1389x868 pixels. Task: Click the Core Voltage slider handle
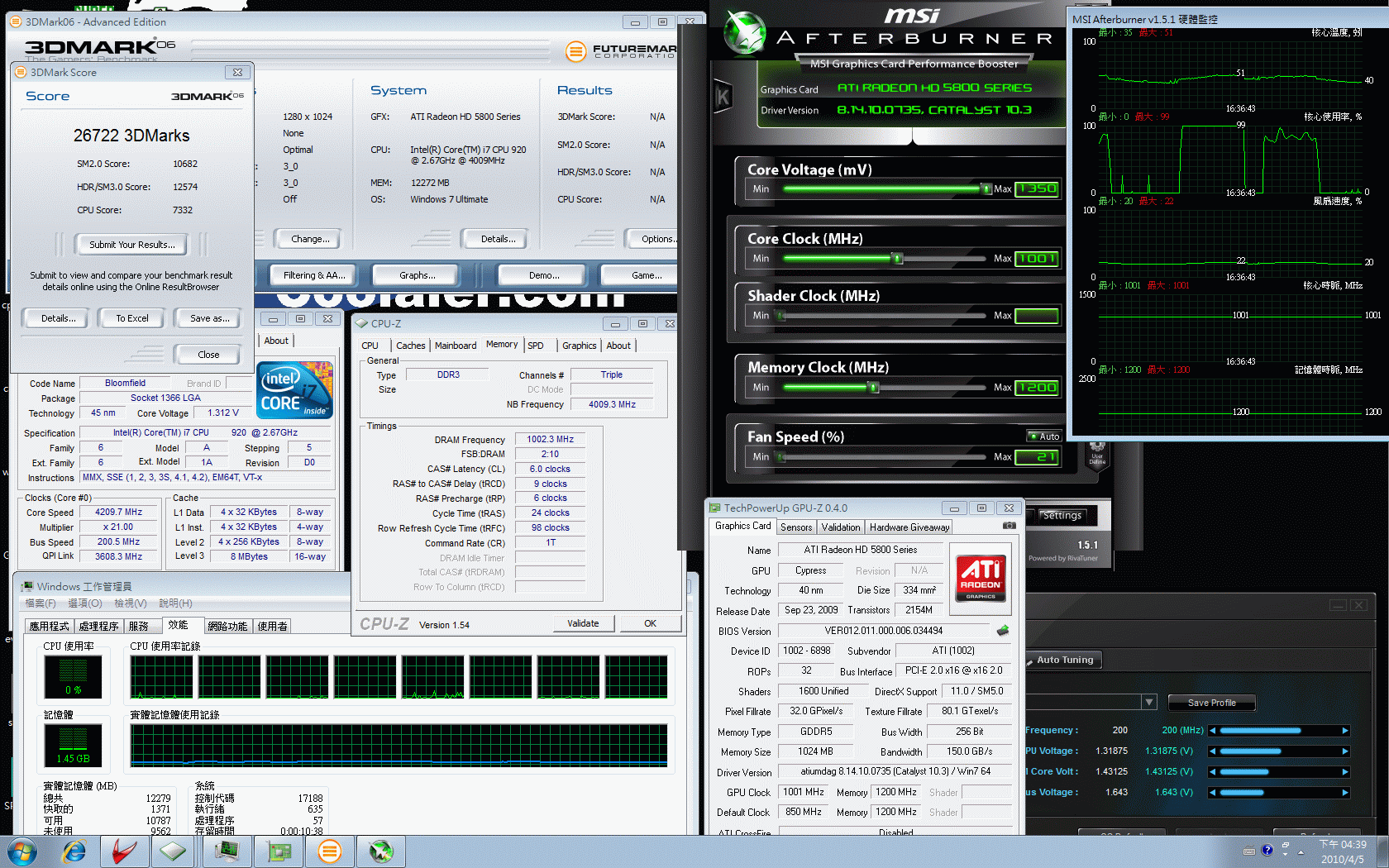point(986,189)
